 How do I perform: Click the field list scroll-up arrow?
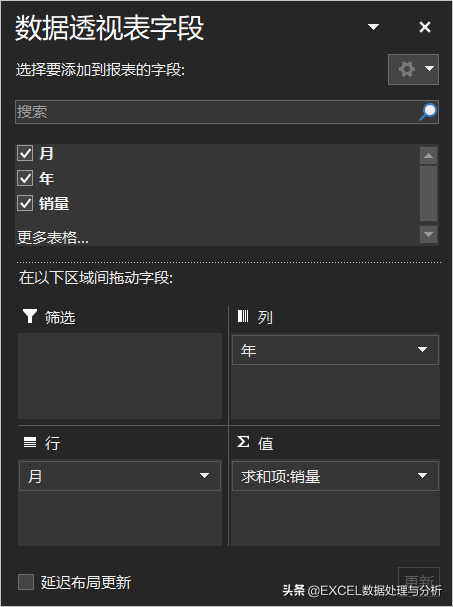pyautogui.click(x=428, y=156)
